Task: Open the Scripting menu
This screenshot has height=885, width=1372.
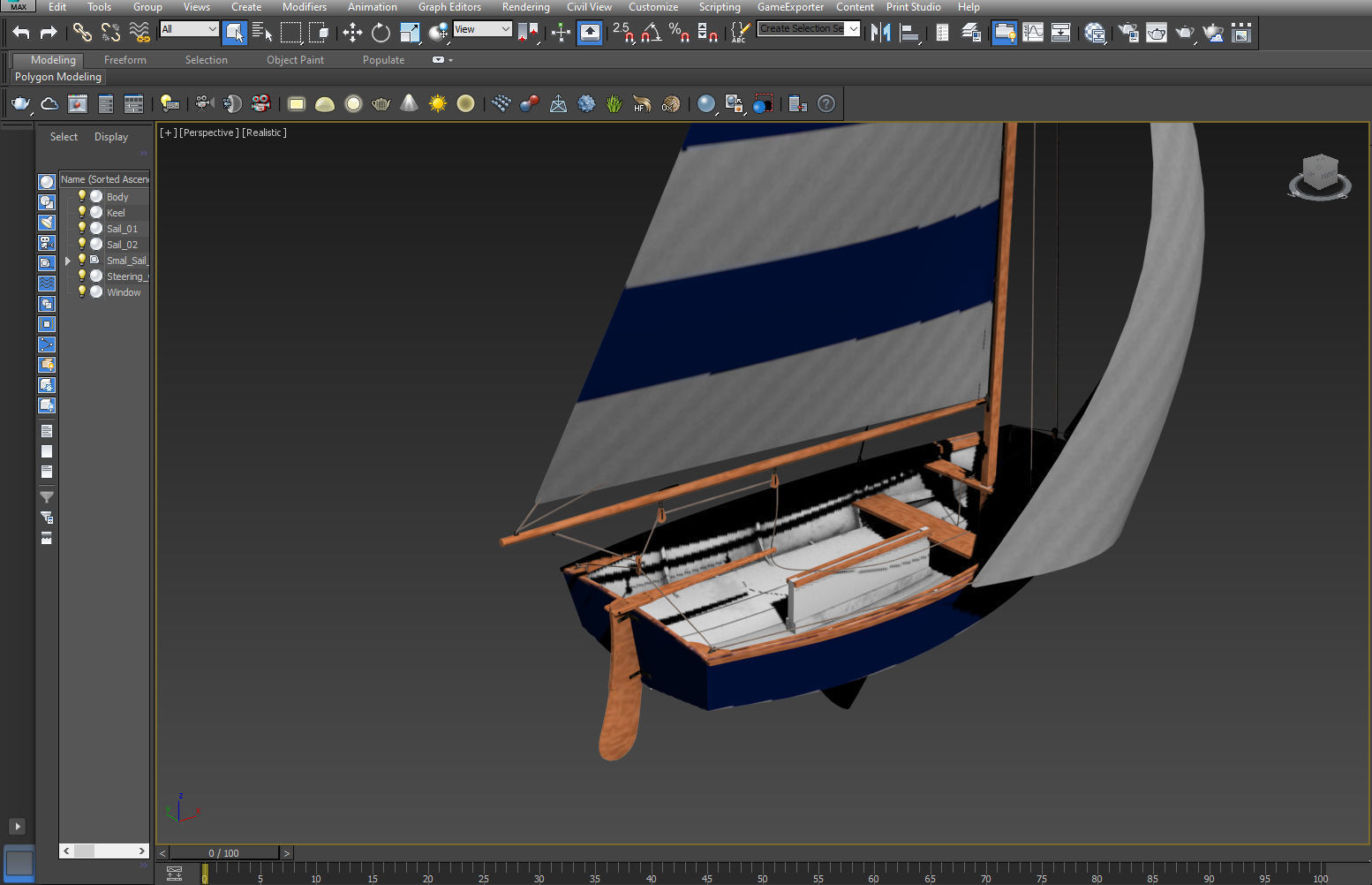Action: [720, 6]
